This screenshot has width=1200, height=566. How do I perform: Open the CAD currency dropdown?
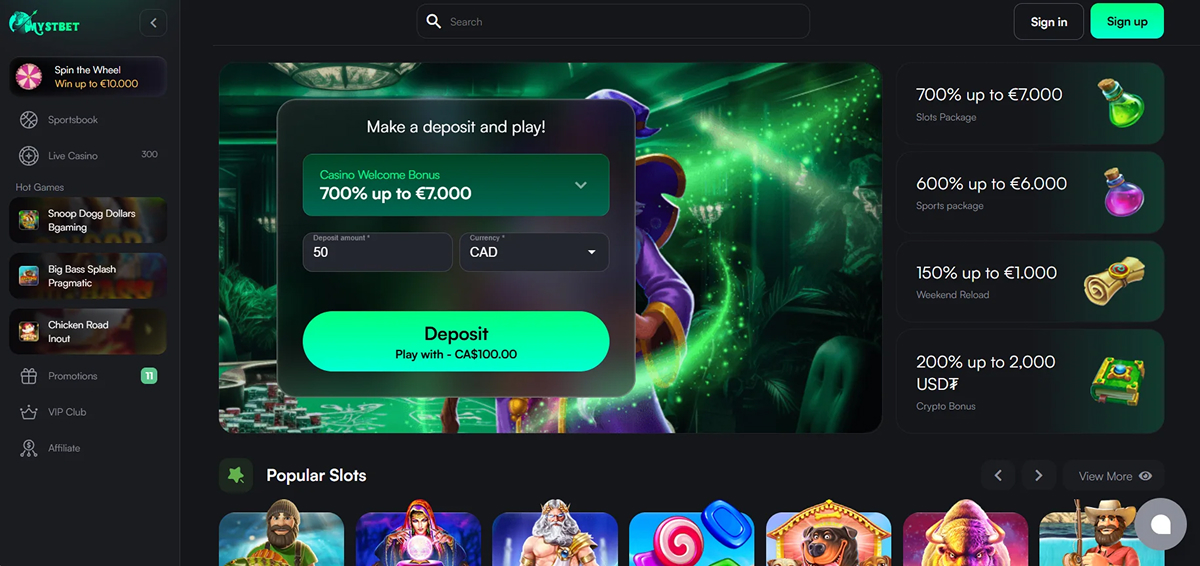point(534,252)
